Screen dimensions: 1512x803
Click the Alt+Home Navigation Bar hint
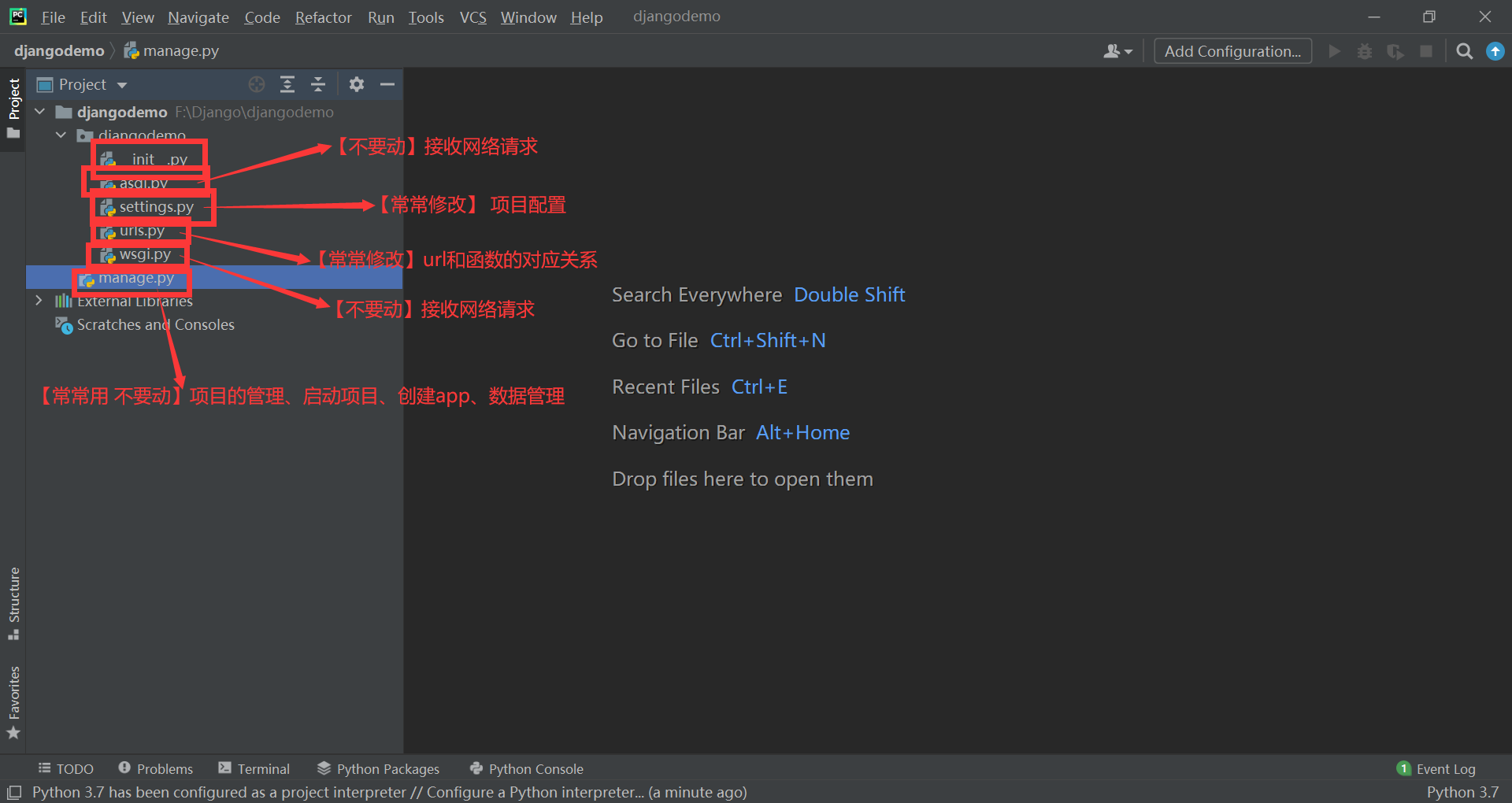[803, 432]
